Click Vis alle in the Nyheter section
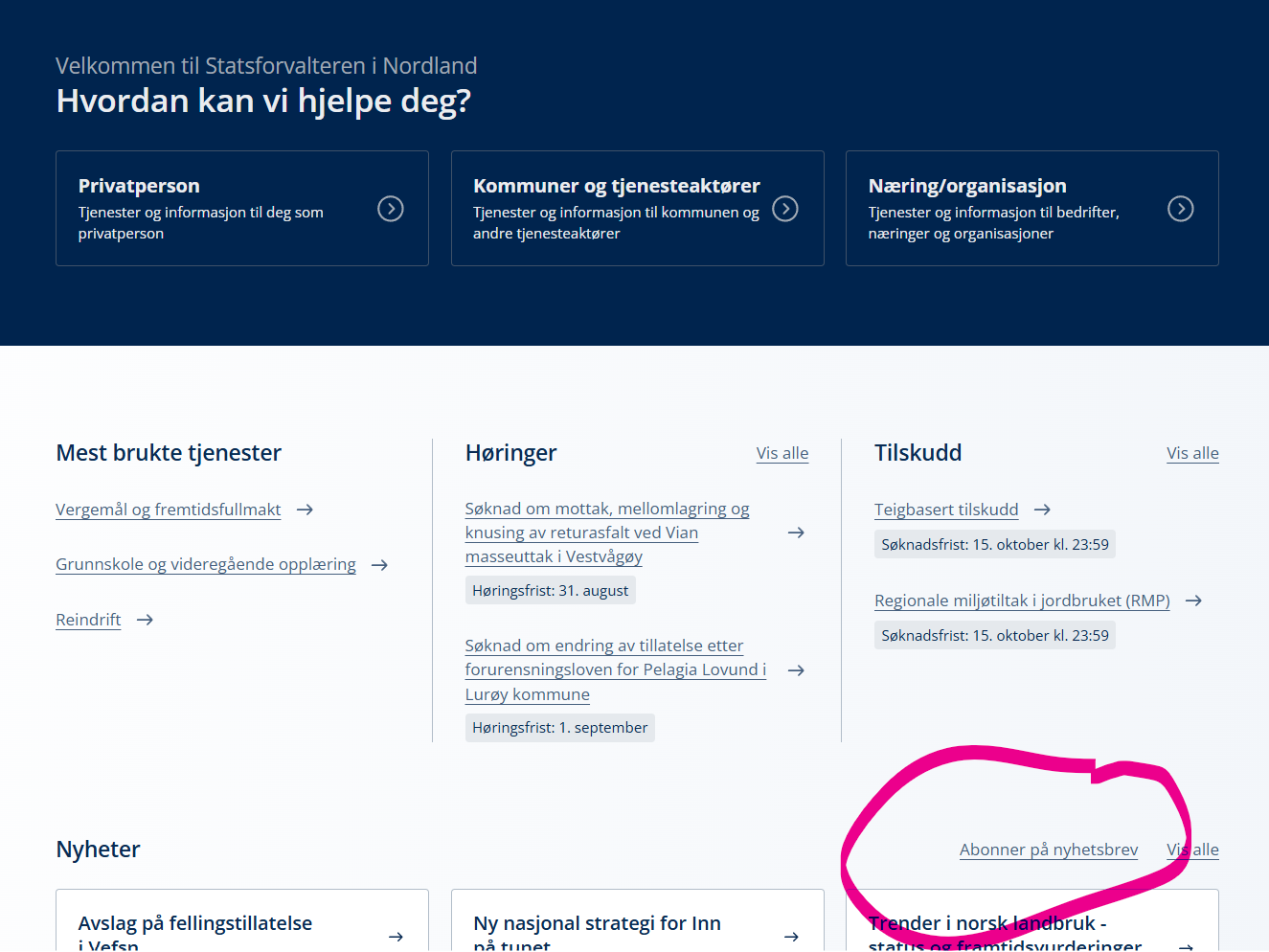1269x952 pixels. [x=1192, y=850]
